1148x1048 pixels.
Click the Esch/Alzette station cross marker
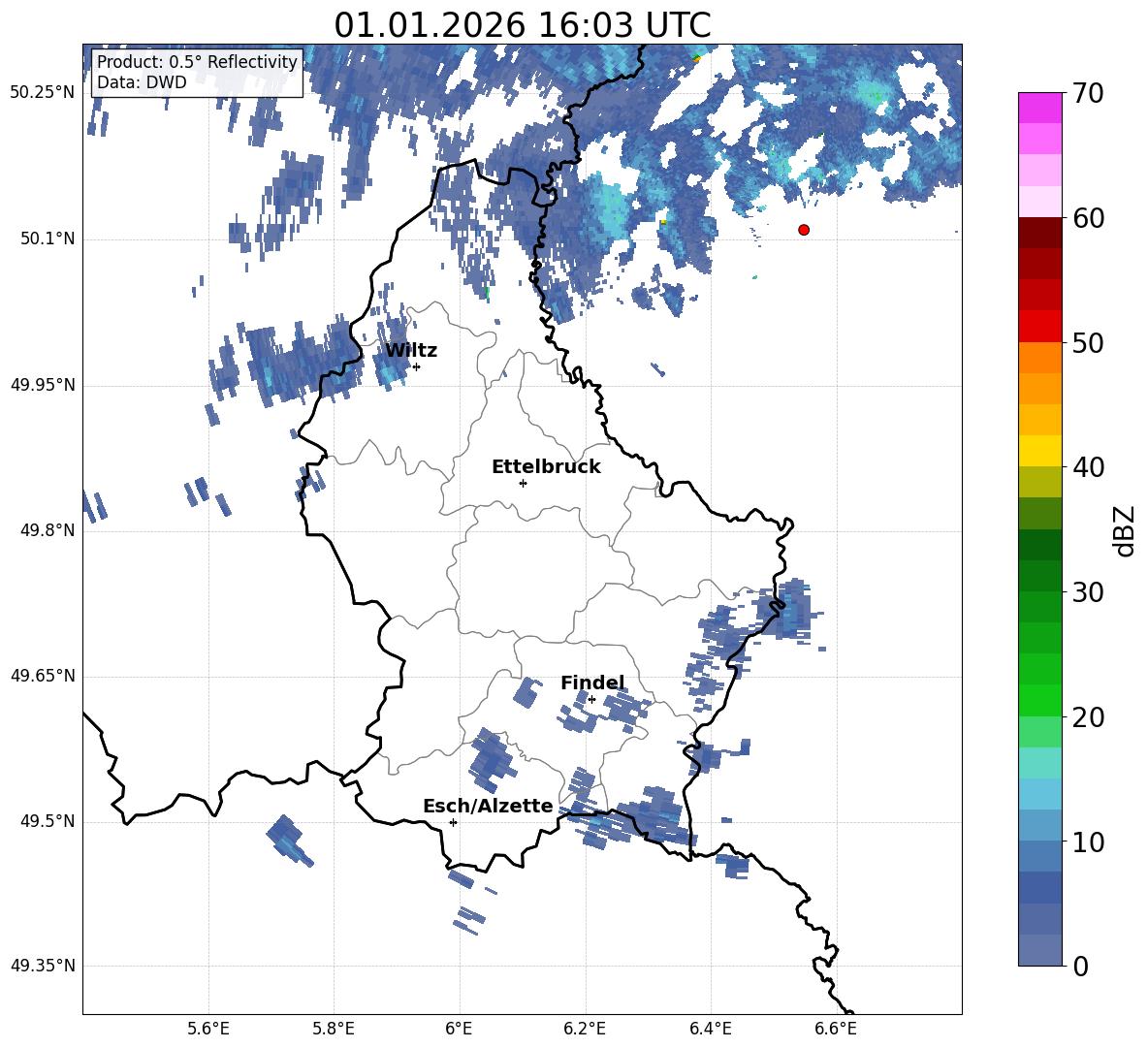[453, 822]
